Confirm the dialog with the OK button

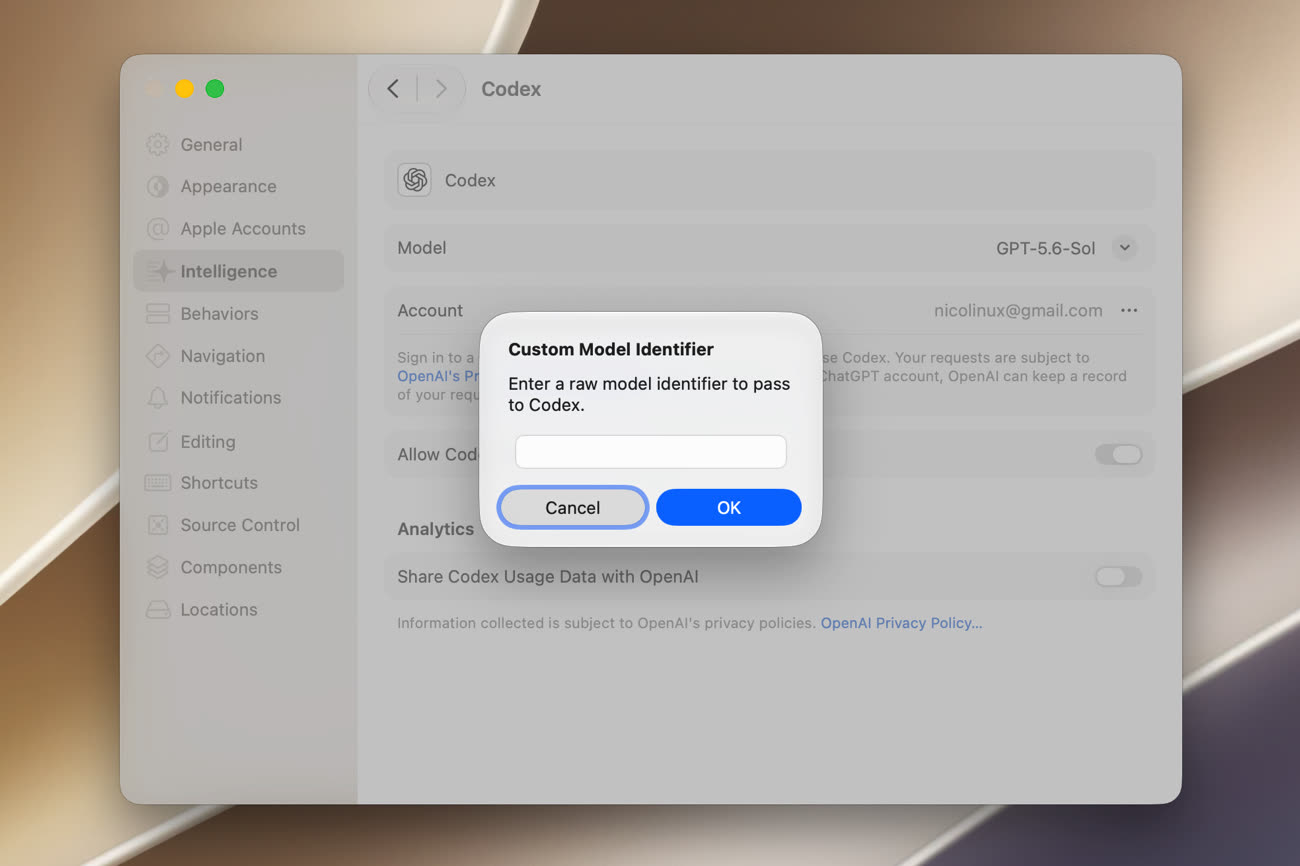[729, 508]
